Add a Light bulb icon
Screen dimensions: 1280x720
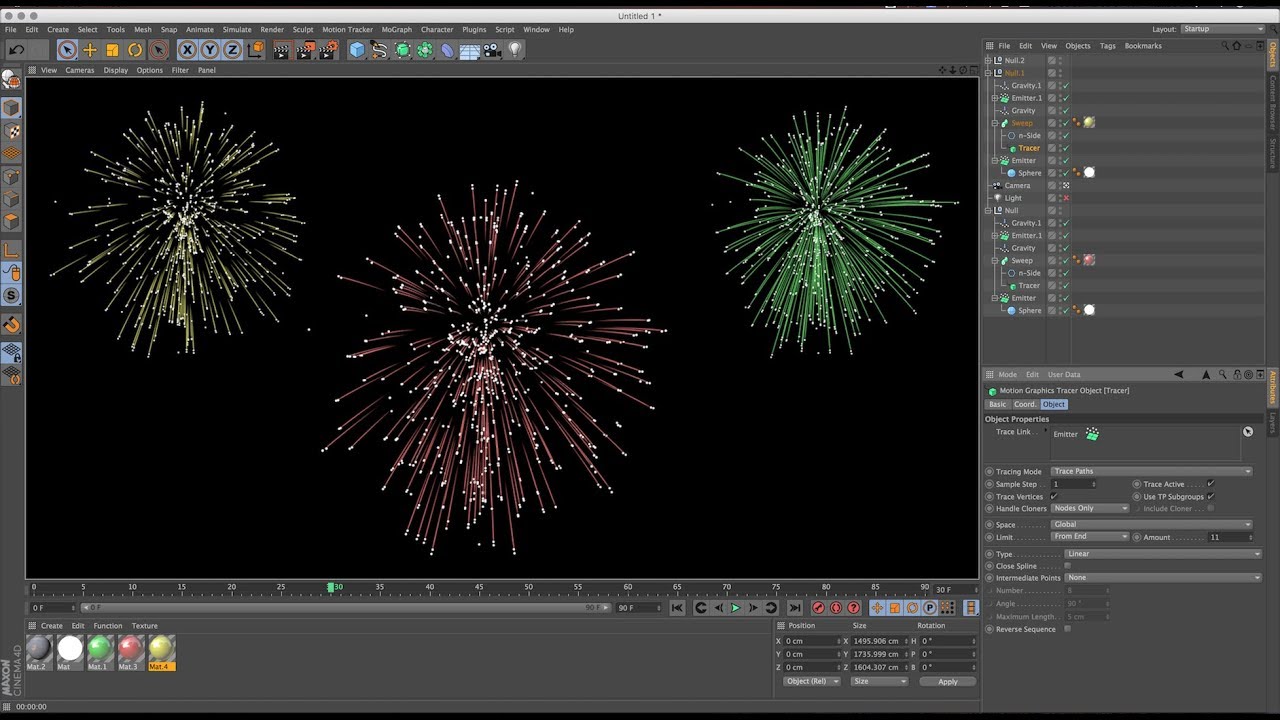coord(515,50)
